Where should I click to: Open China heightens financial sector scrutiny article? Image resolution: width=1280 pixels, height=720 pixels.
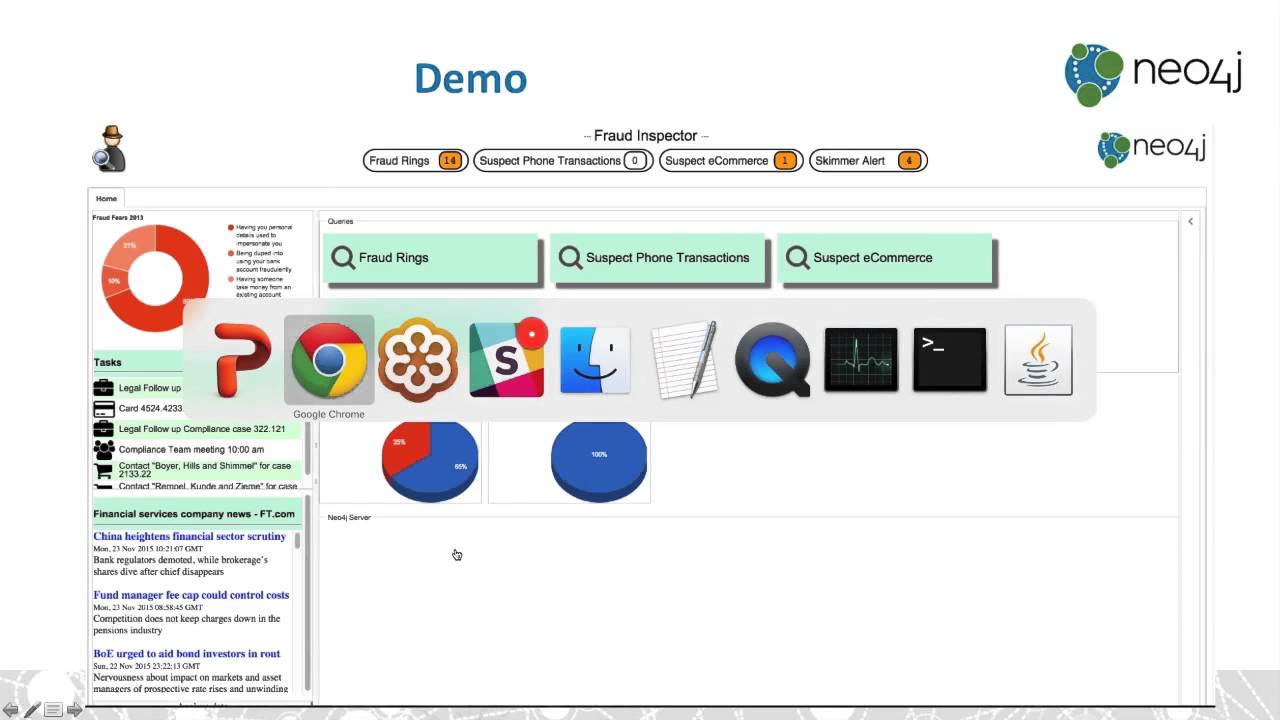coord(190,537)
